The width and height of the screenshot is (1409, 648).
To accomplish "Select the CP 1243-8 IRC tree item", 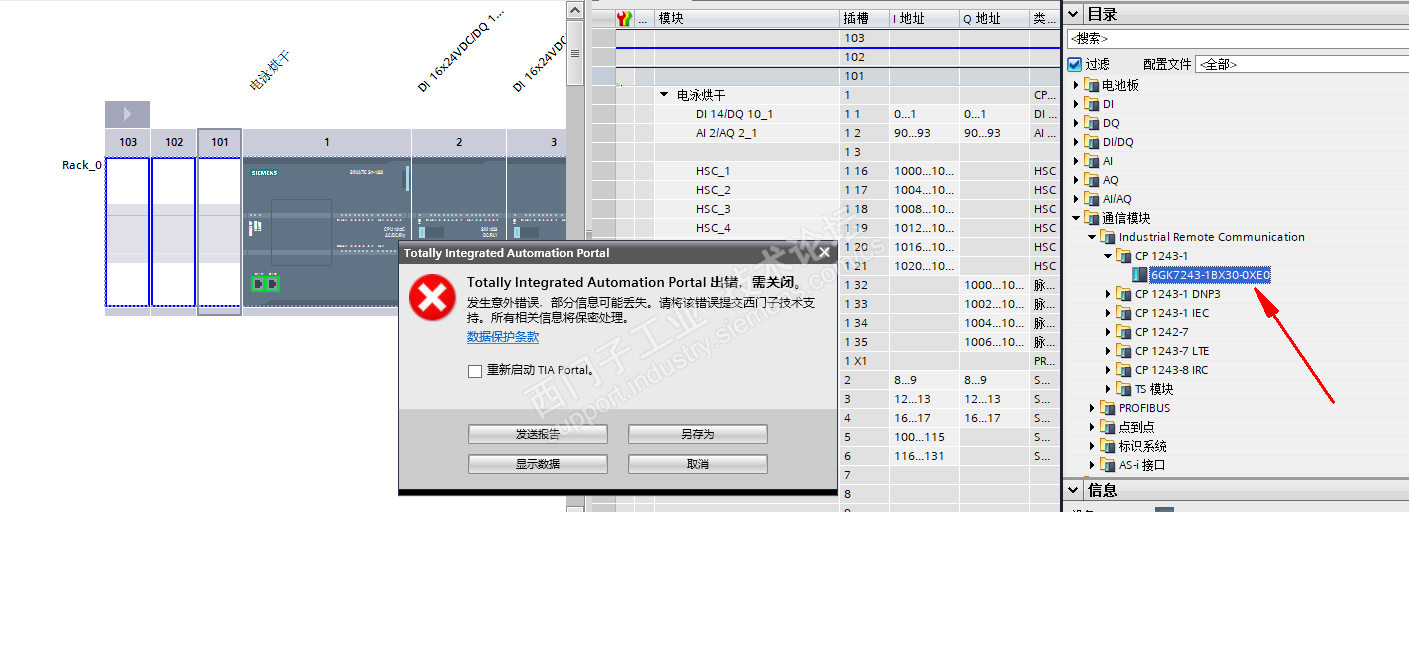I will click(x=1171, y=370).
